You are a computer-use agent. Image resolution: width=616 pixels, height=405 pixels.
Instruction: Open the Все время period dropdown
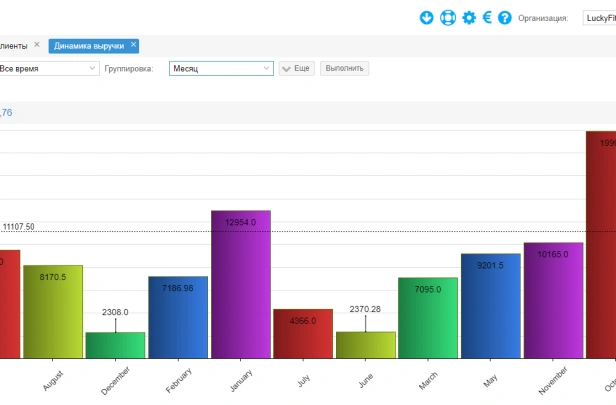48,68
